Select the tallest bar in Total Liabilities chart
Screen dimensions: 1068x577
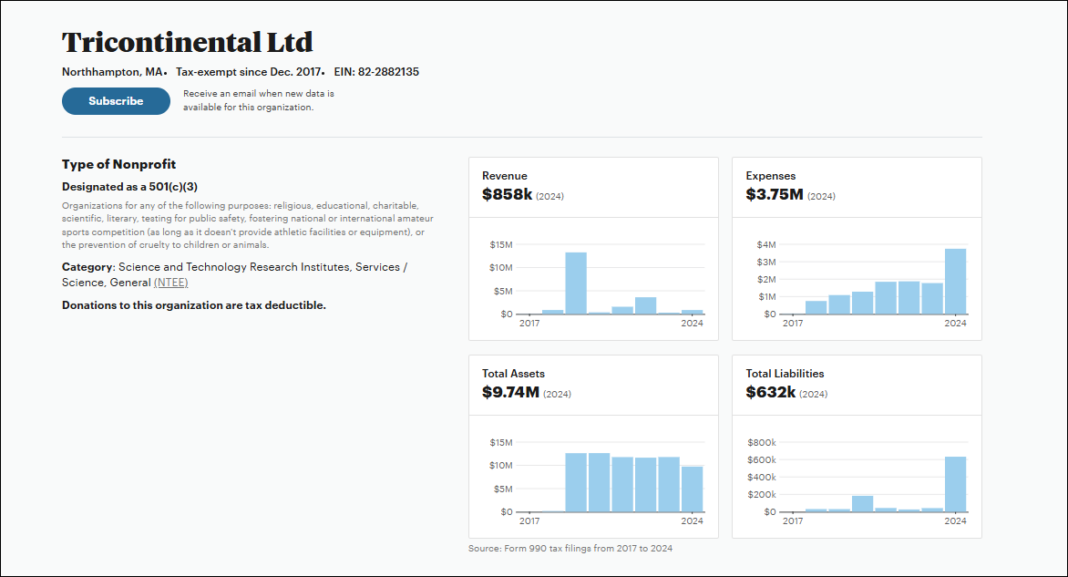[956, 484]
